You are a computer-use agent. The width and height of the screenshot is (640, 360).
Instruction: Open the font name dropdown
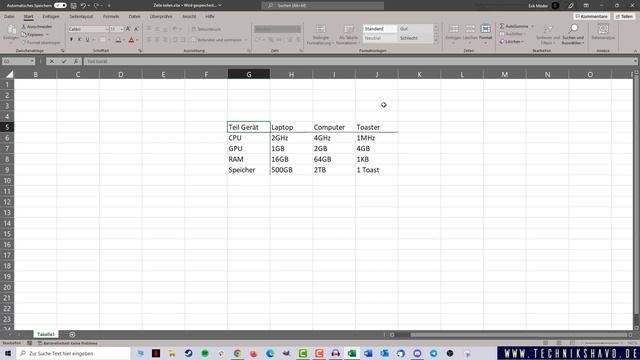click(107, 29)
